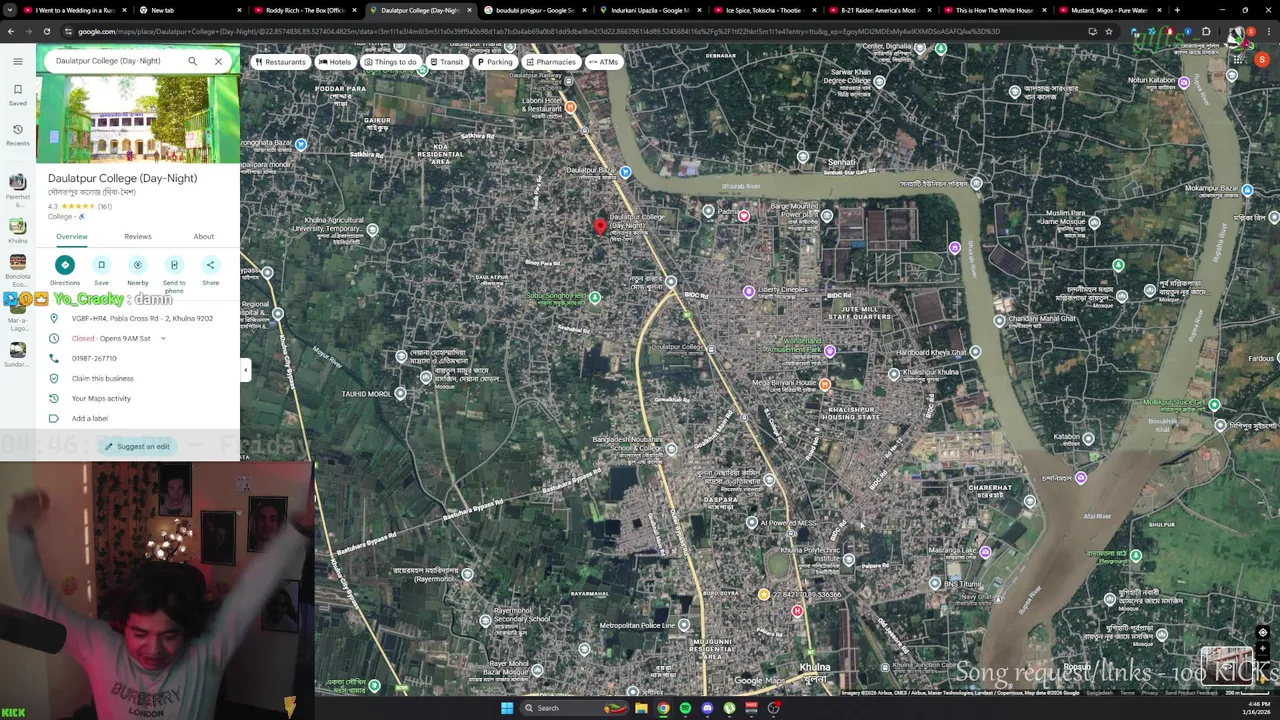Open Chrome from the taskbar

[663, 708]
